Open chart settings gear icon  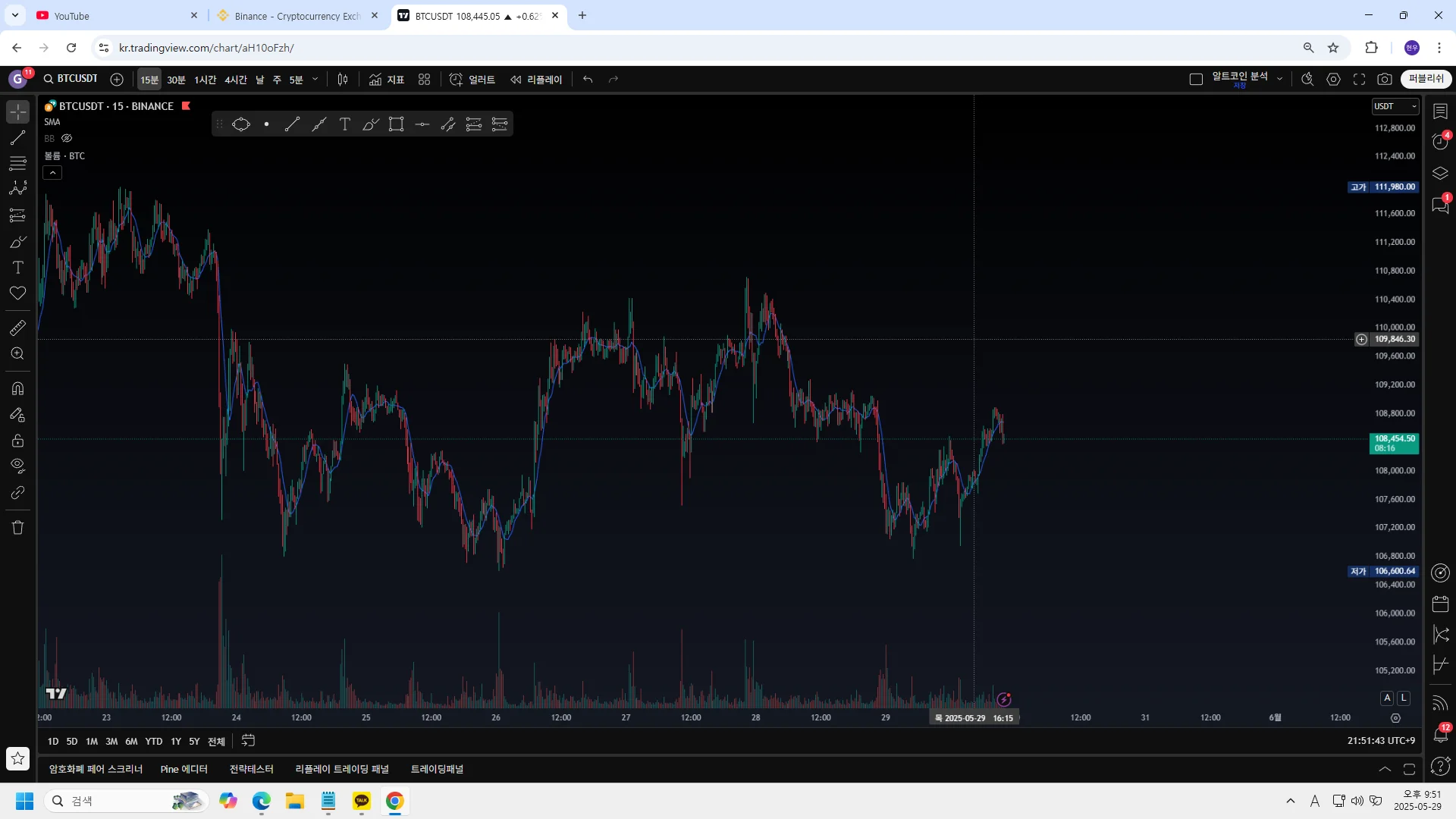tap(1333, 80)
